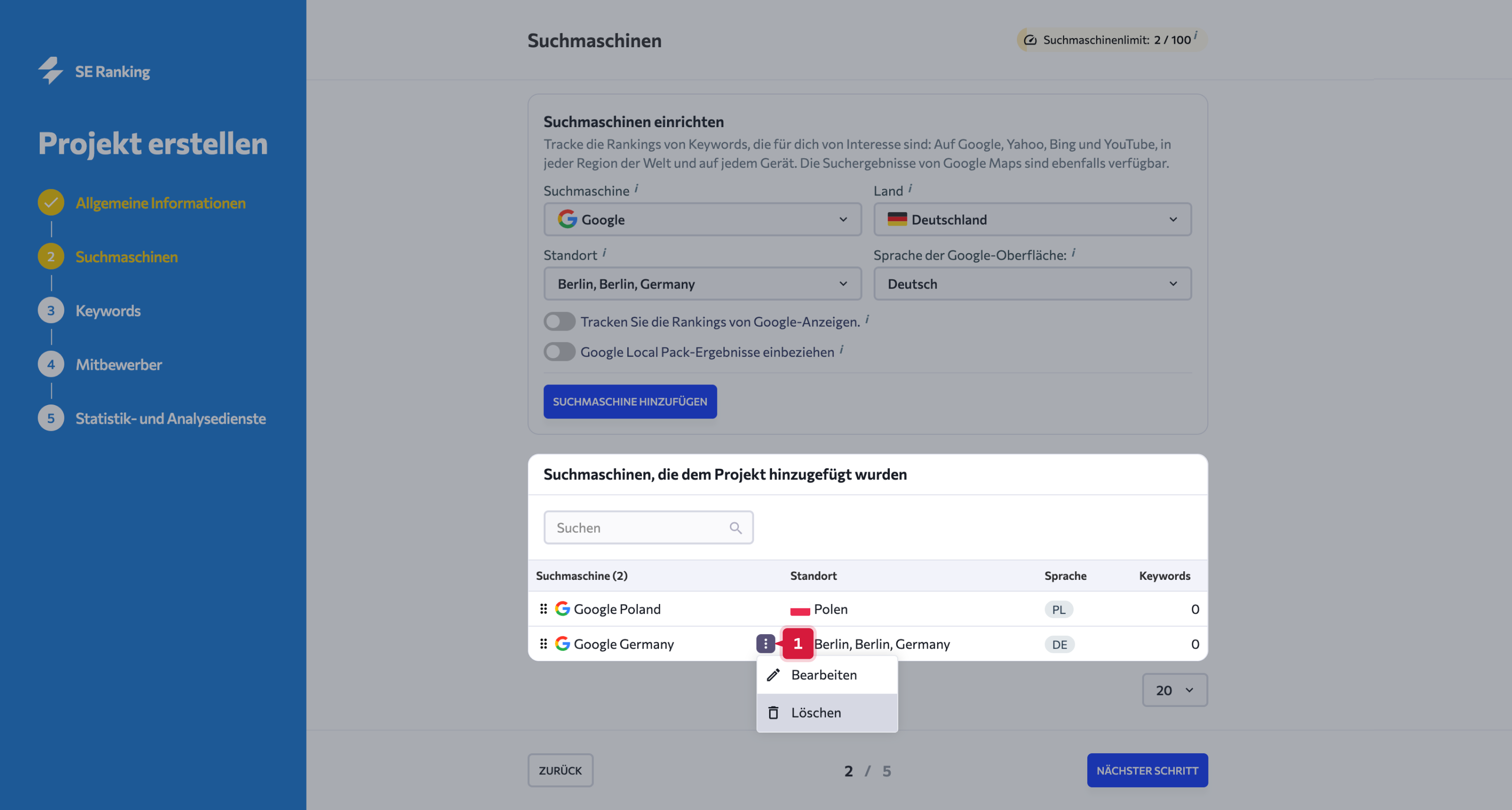Go to Suchmaschinen step in sidebar
The height and width of the screenshot is (810, 1512).
126,256
